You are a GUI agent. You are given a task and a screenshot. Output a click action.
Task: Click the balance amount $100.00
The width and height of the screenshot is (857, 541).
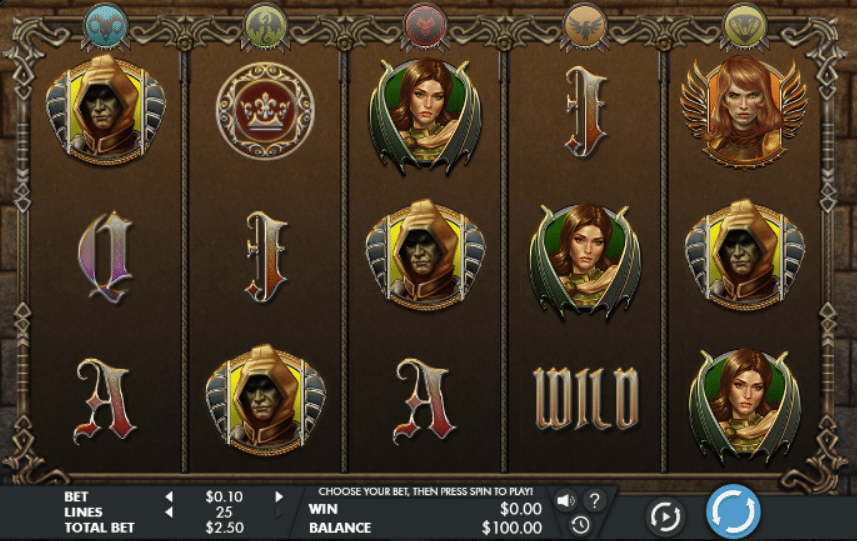pyautogui.click(x=512, y=528)
